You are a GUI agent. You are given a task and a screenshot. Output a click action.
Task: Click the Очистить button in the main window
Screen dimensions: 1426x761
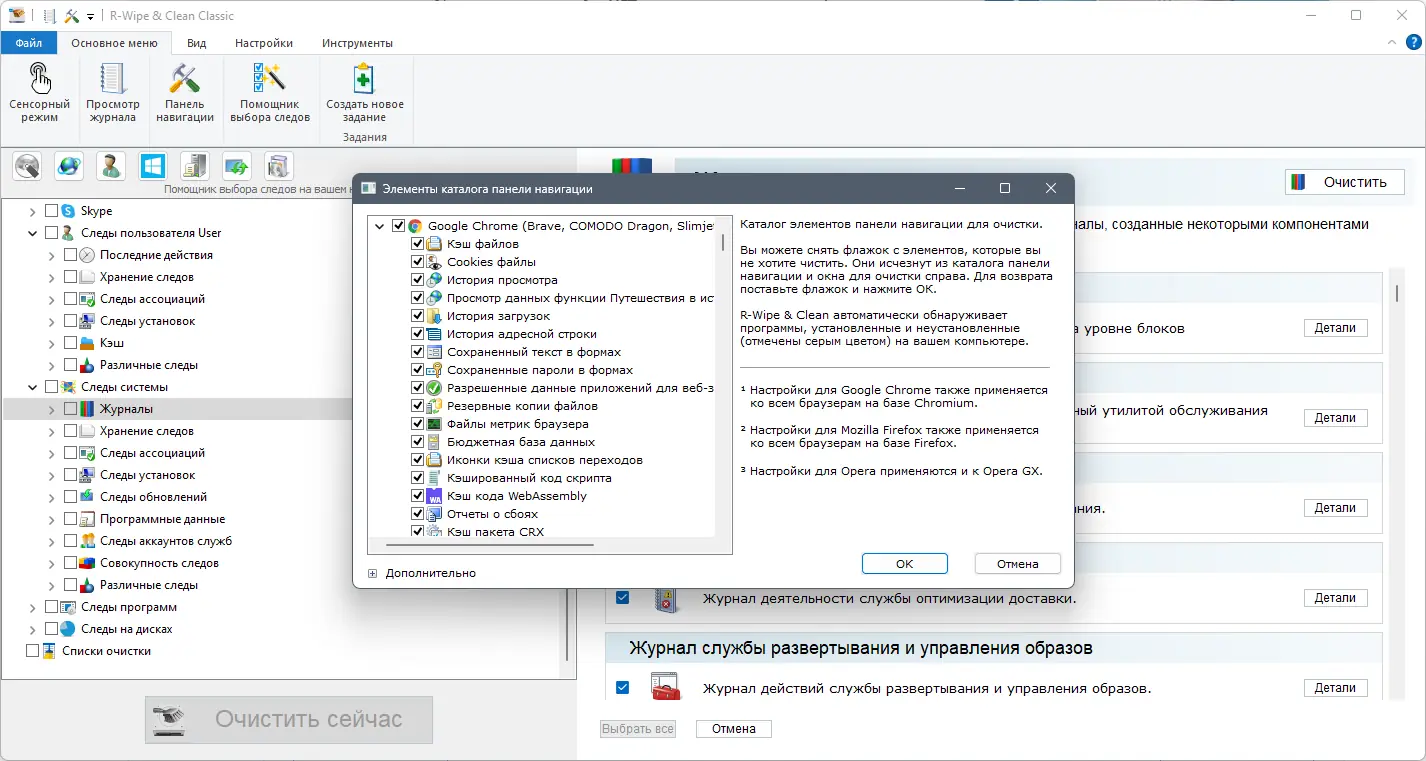pyautogui.click(x=1345, y=182)
